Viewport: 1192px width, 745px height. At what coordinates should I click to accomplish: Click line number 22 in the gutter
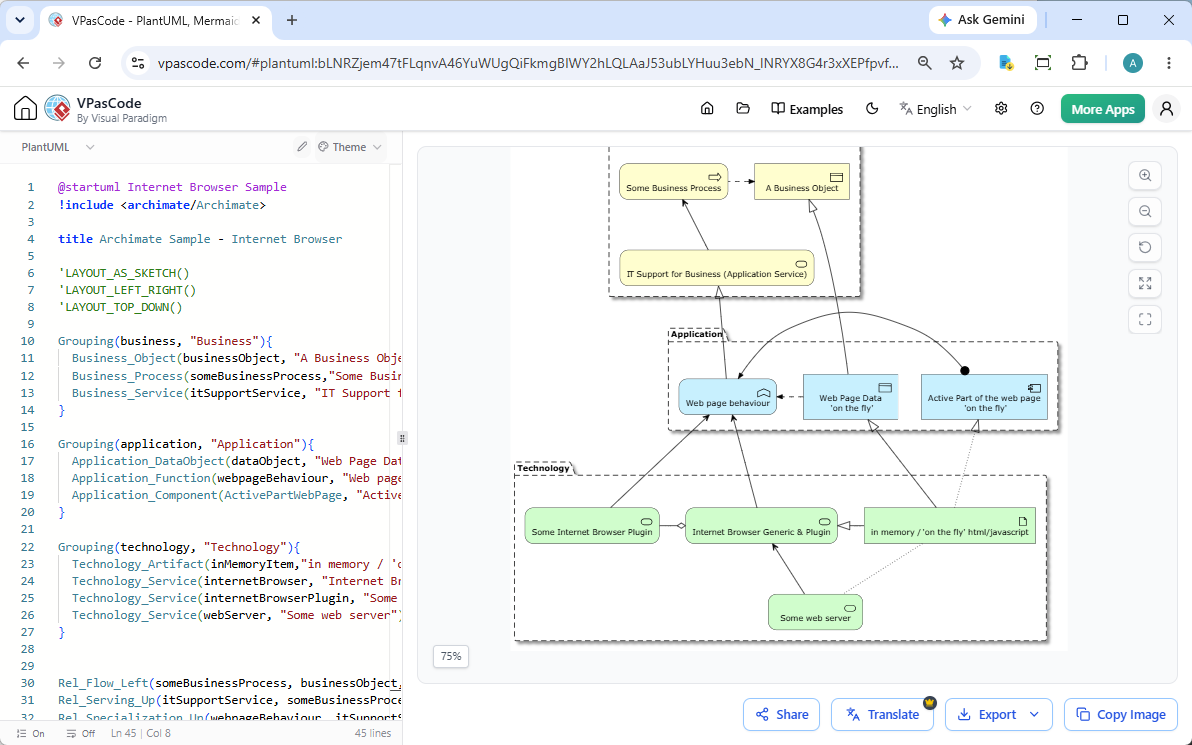[27, 547]
